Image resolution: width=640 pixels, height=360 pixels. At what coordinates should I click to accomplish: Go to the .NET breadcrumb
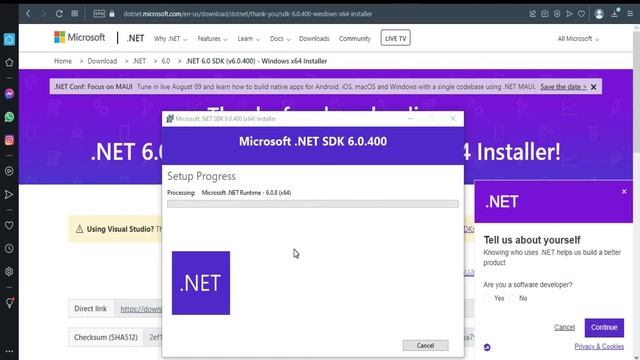pos(139,61)
